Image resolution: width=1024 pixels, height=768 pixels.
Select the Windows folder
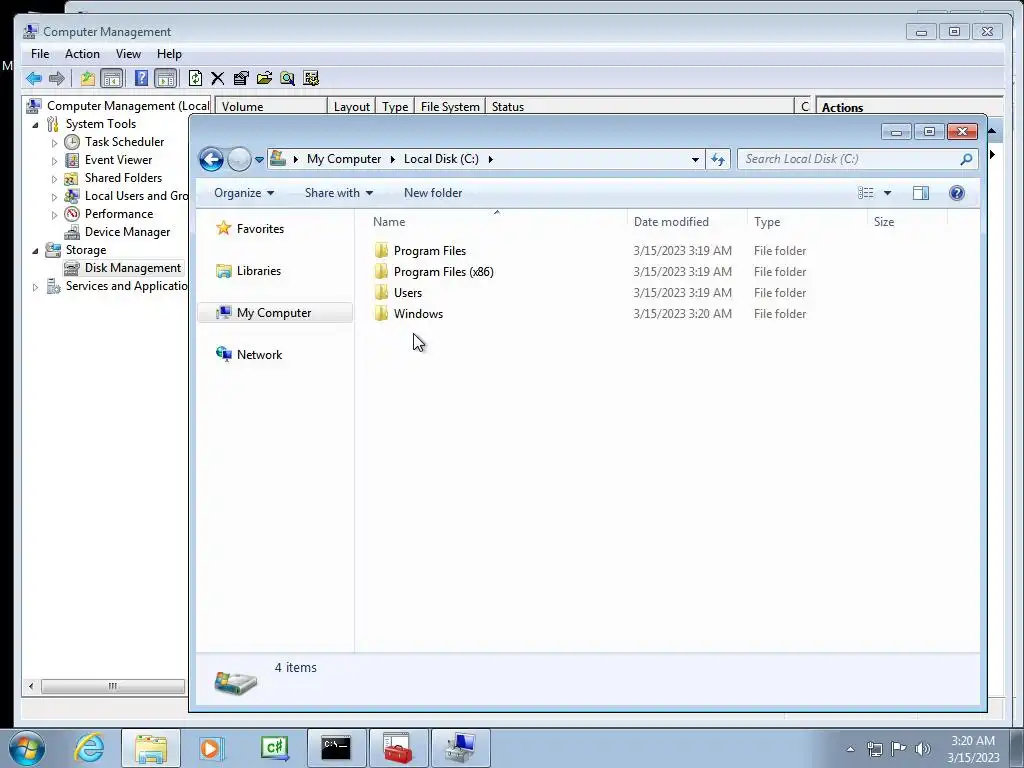[x=418, y=313]
